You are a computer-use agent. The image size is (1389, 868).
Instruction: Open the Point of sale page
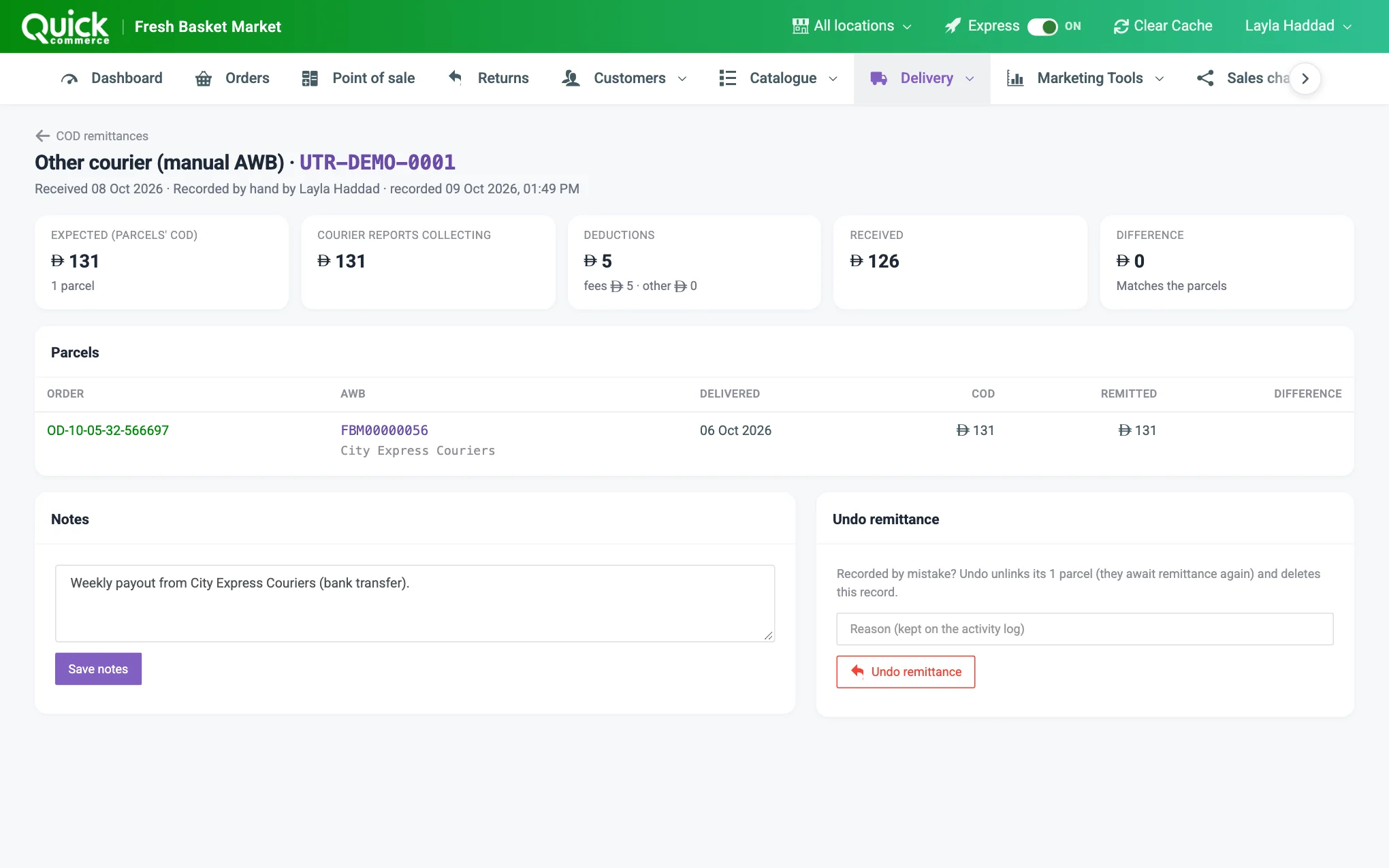click(x=358, y=78)
